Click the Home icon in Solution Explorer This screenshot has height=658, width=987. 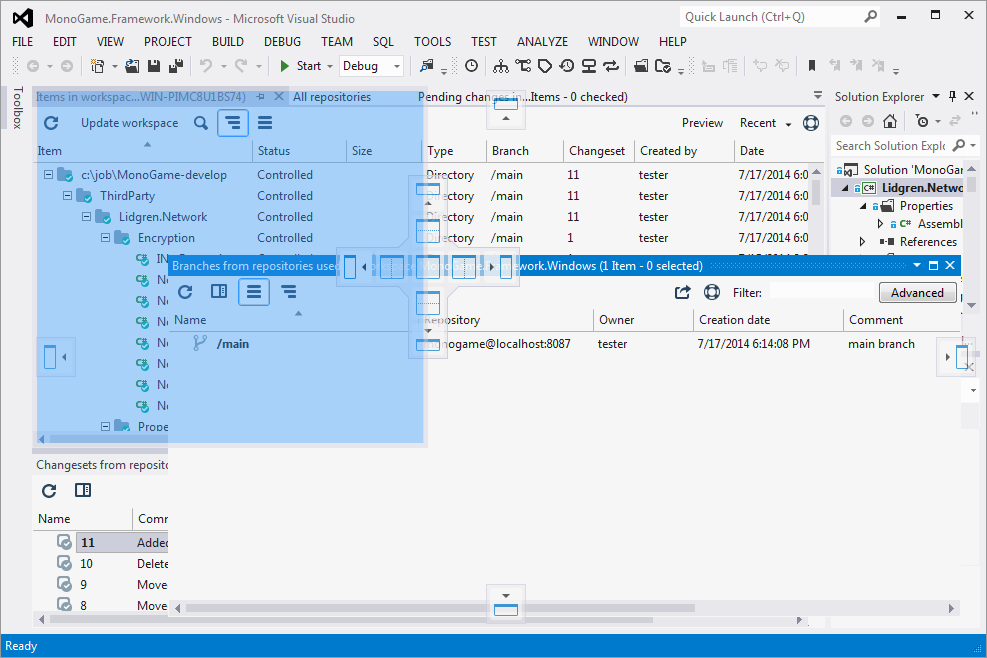click(890, 121)
